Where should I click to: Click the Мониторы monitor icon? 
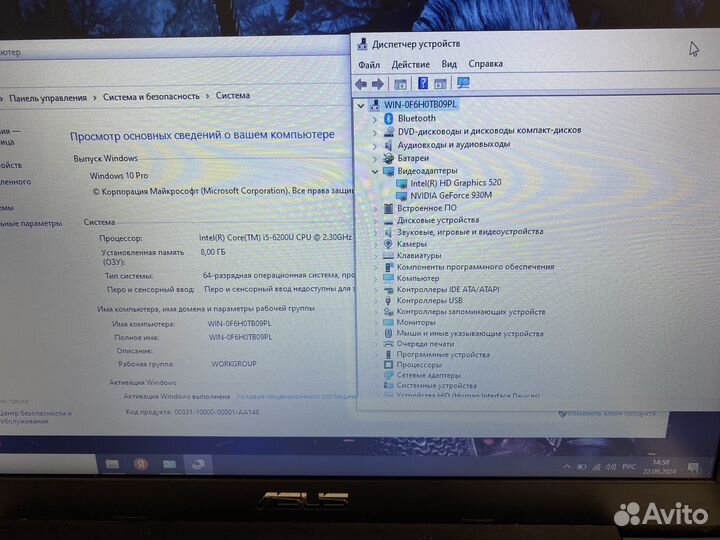pyautogui.click(x=388, y=322)
